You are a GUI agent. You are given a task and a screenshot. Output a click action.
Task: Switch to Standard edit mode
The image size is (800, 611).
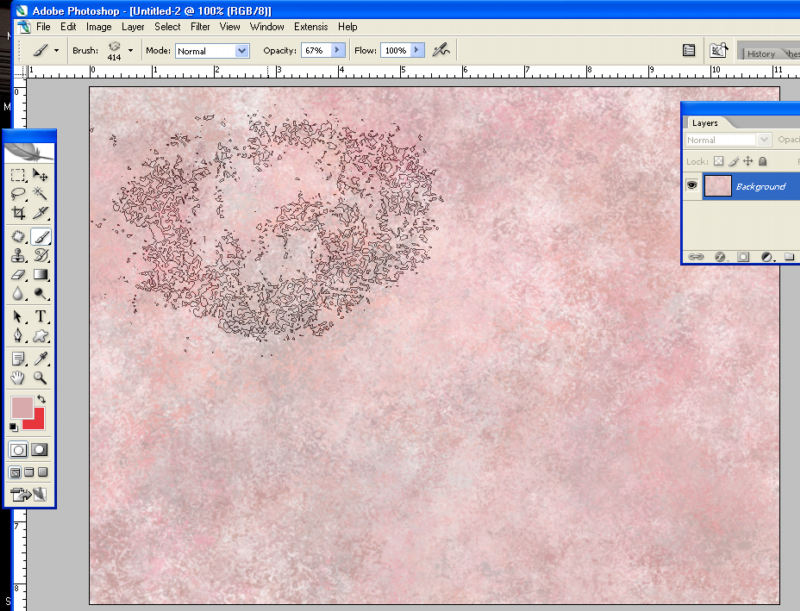[18, 450]
